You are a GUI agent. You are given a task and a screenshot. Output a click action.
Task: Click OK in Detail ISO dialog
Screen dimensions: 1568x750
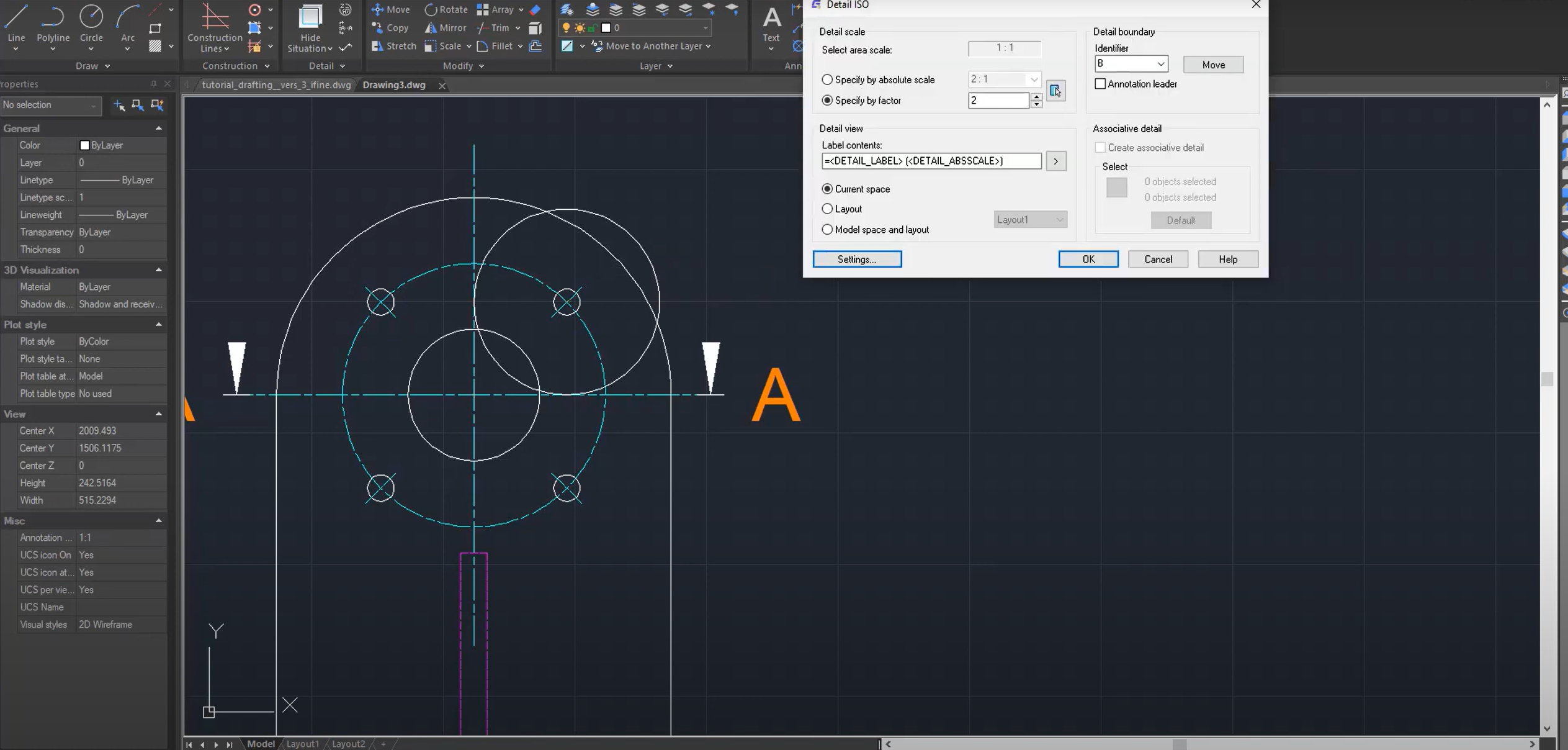pos(1088,259)
